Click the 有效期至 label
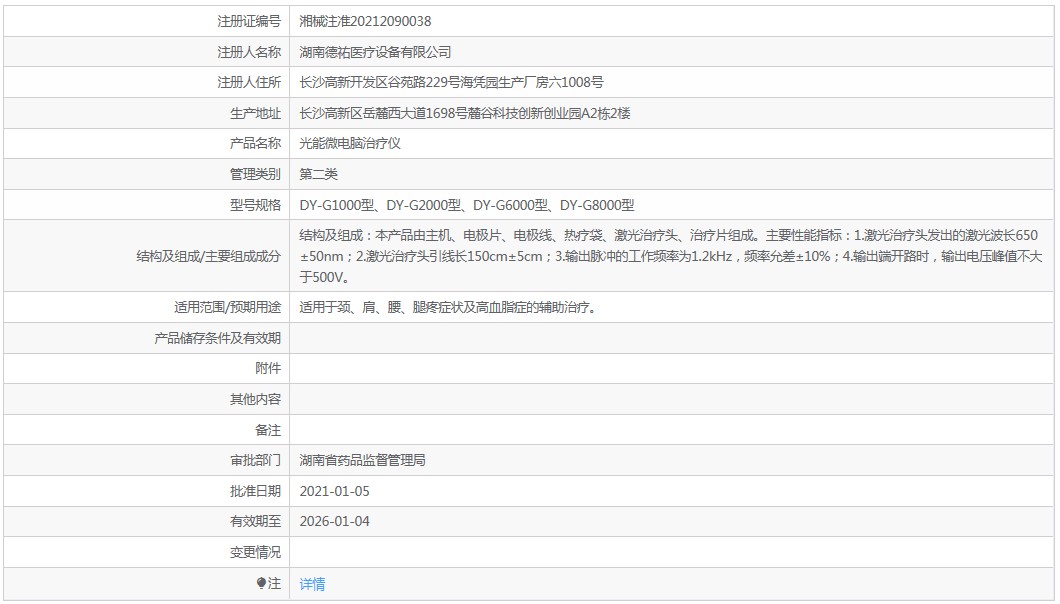Screen dimensions: 1060x604 pos(255,521)
